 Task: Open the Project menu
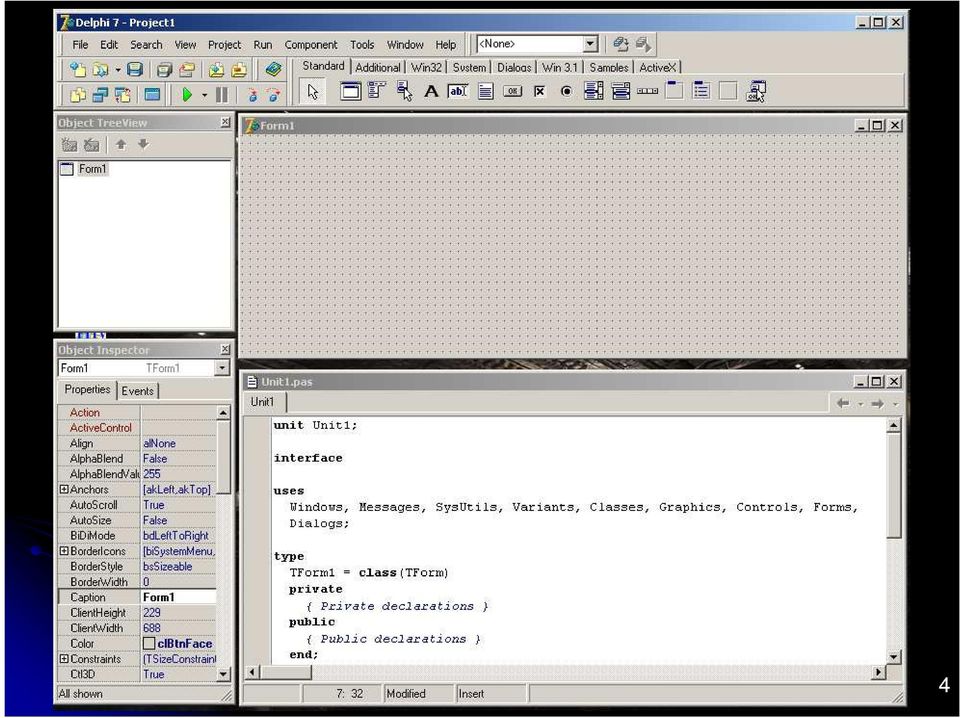tap(224, 45)
